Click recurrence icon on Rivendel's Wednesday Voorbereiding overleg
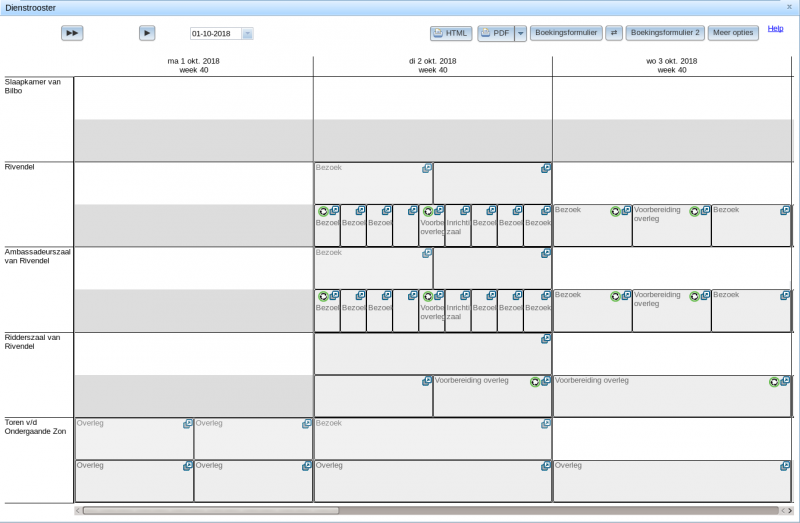 pyautogui.click(x=694, y=211)
